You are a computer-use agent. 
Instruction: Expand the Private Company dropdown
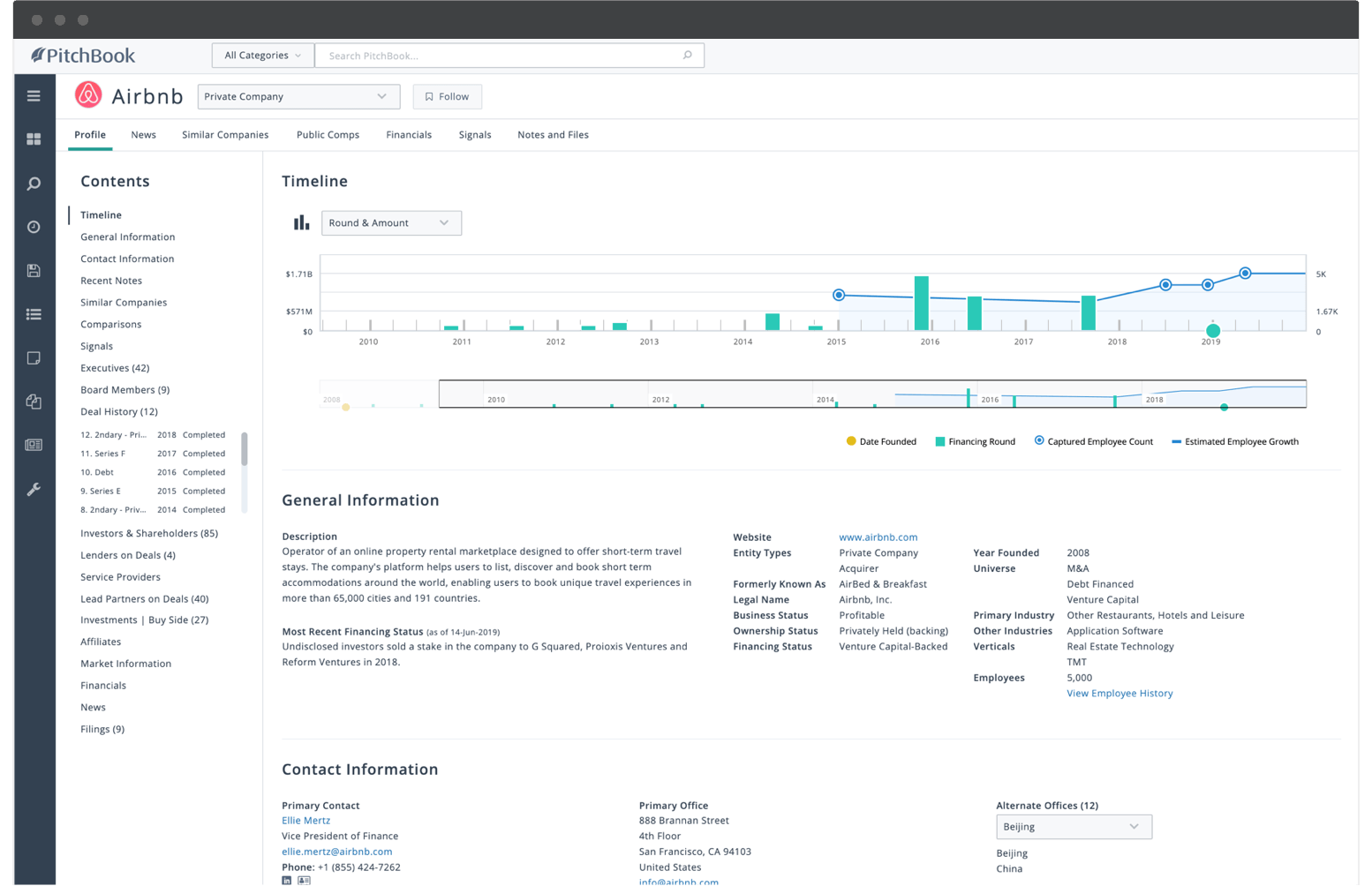click(x=298, y=96)
